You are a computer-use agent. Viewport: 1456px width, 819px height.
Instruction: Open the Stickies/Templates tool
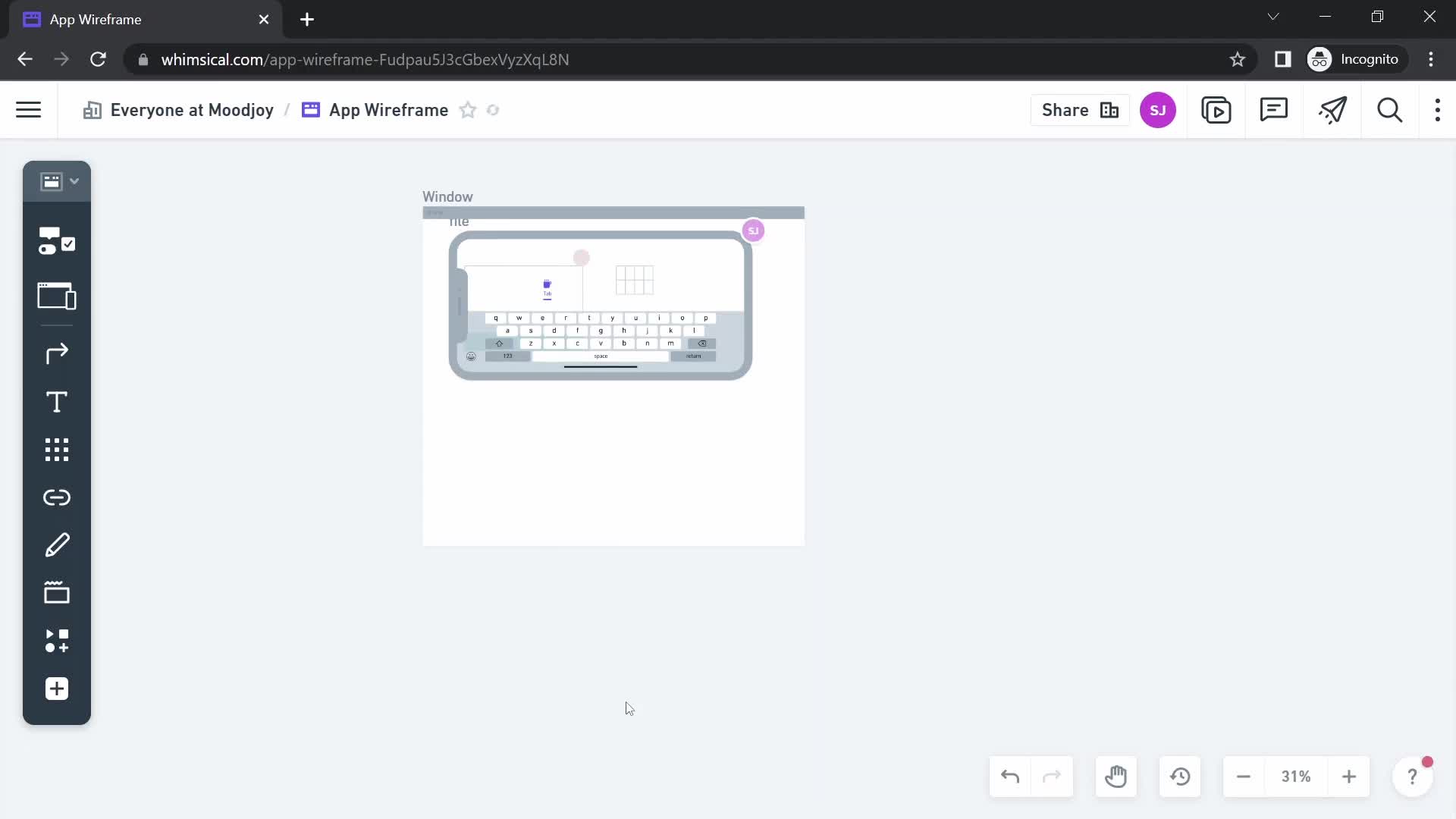(x=56, y=593)
